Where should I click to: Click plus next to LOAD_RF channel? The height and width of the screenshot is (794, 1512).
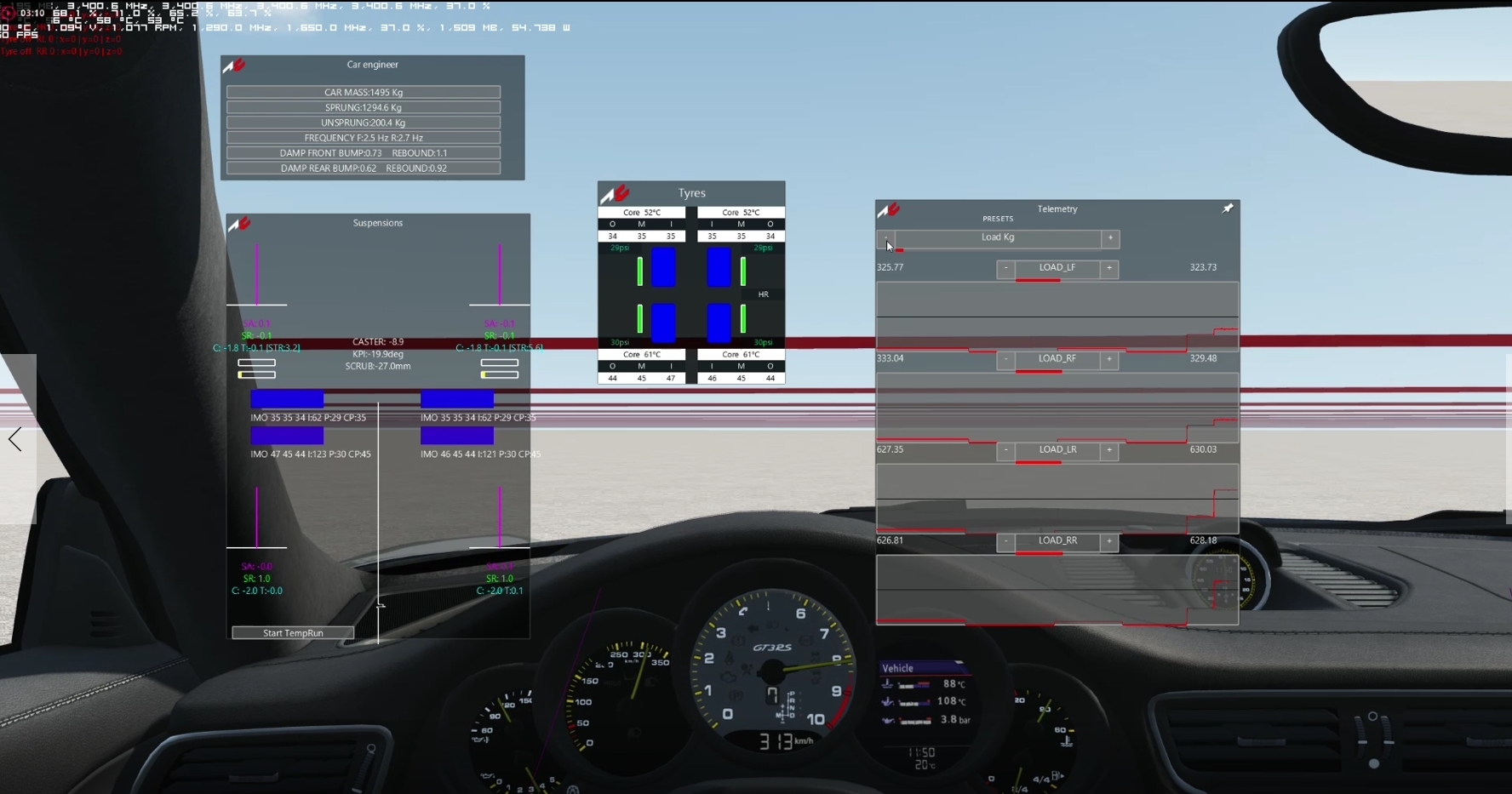[1109, 359]
